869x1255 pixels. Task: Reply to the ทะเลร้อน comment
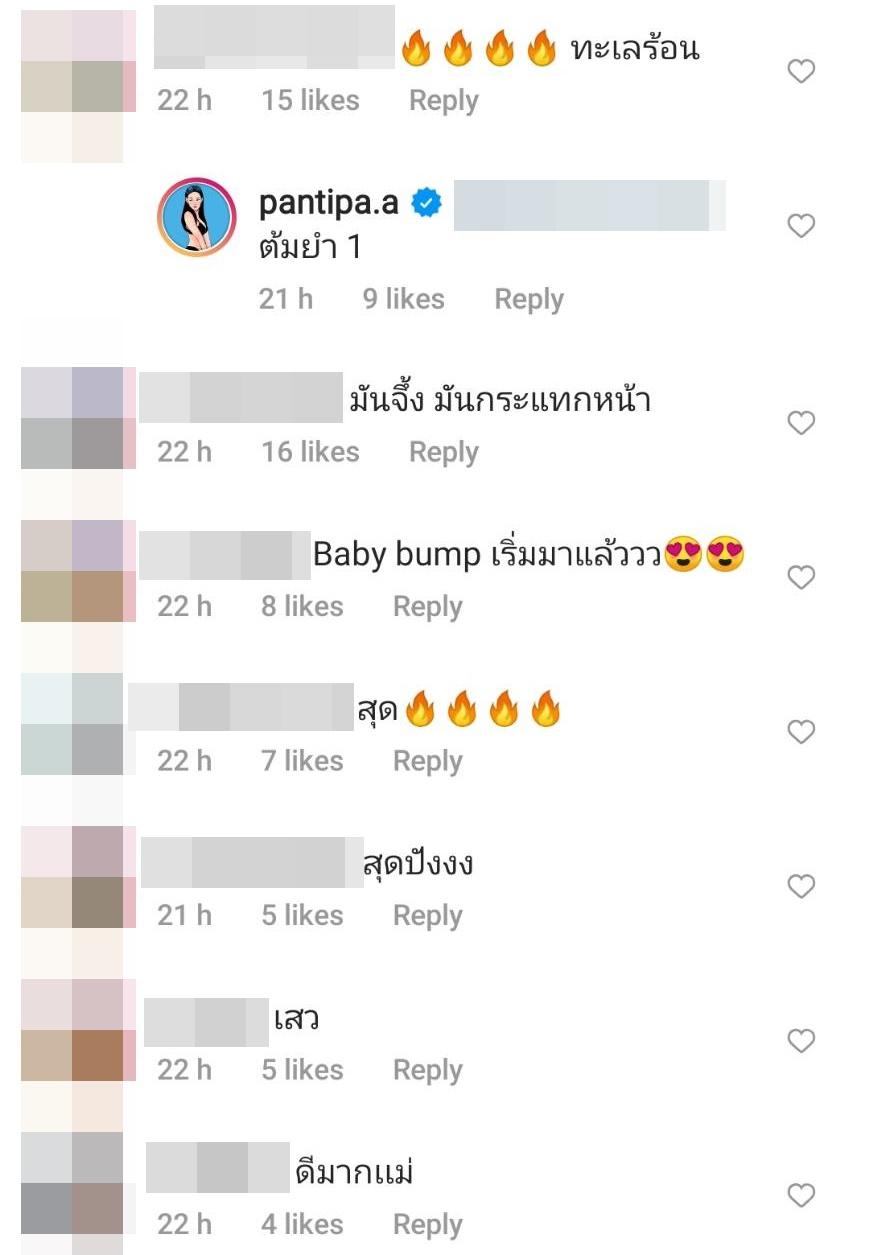[x=443, y=100]
